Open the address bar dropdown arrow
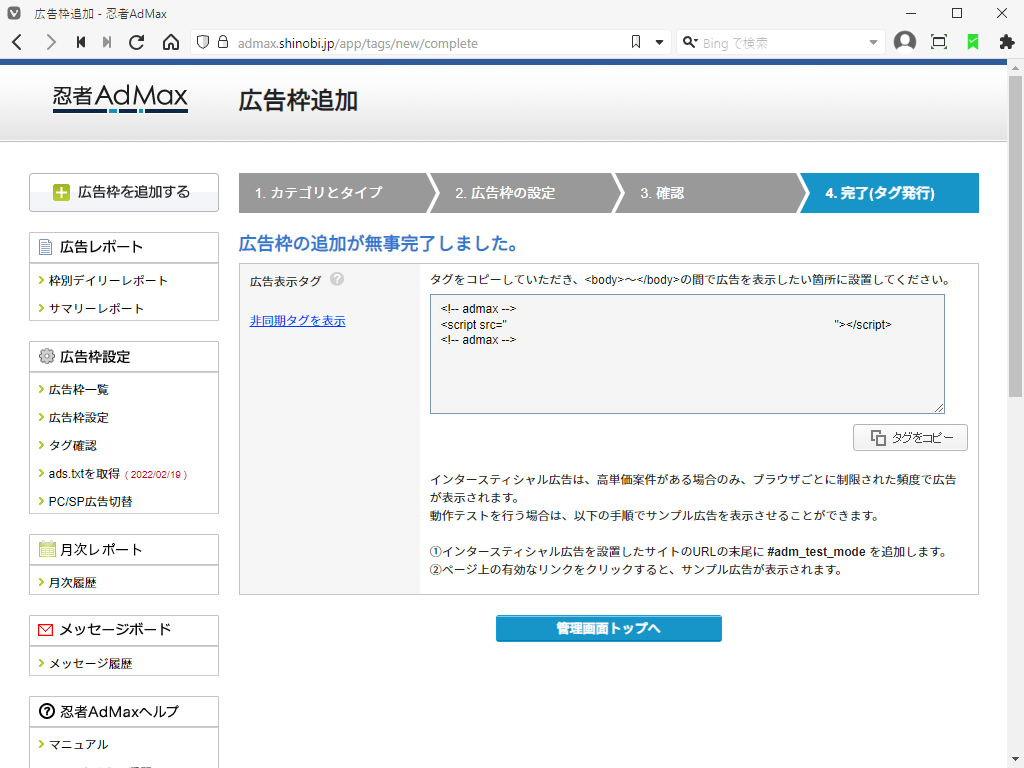This screenshot has width=1024, height=768. [x=660, y=43]
